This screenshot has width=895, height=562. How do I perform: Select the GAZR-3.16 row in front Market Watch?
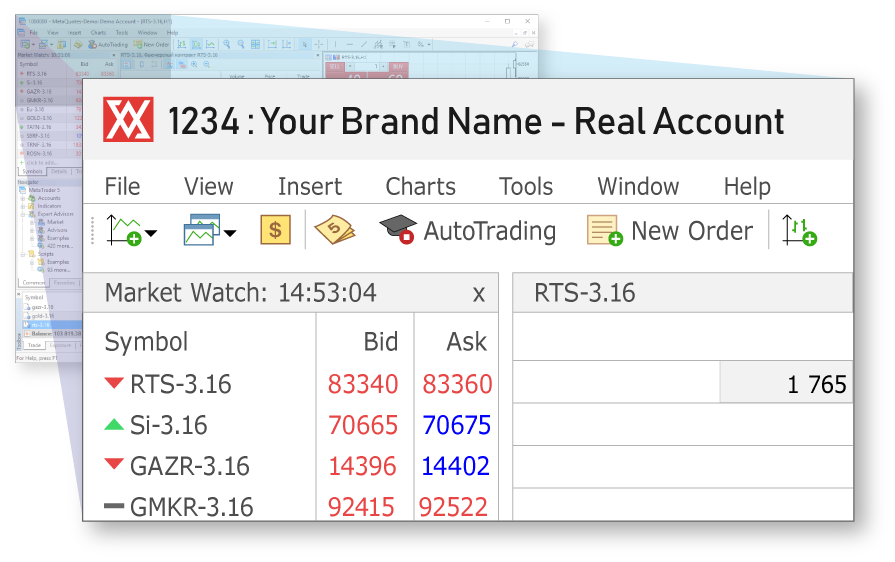click(291, 466)
